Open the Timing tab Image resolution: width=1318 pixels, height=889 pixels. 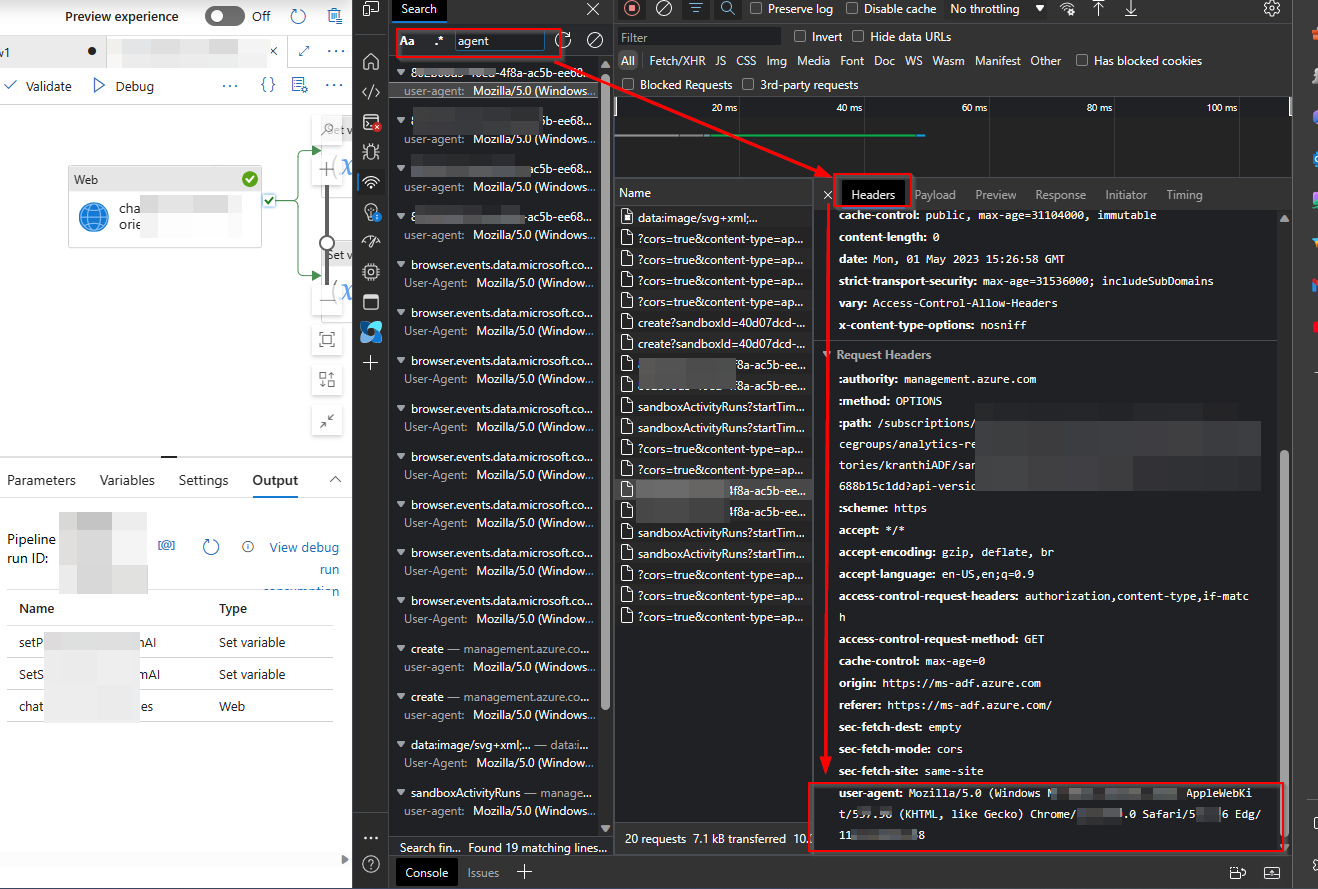(x=1184, y=195)
